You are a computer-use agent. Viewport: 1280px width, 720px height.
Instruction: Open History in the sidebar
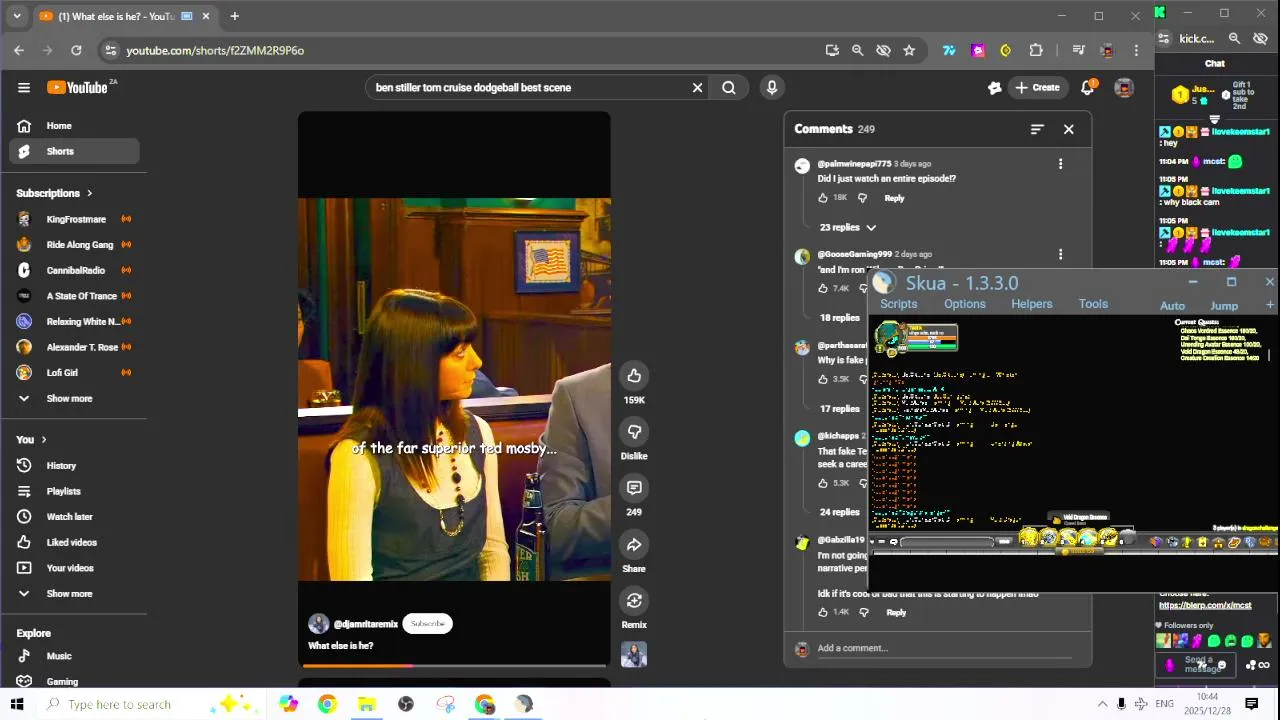74,466
